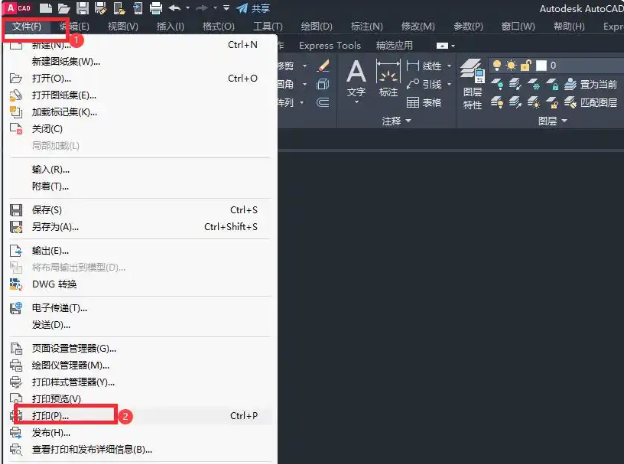Open the Redo history dropdown arrow
This screenshot has height=464, width=624.
tap(215, 8)
